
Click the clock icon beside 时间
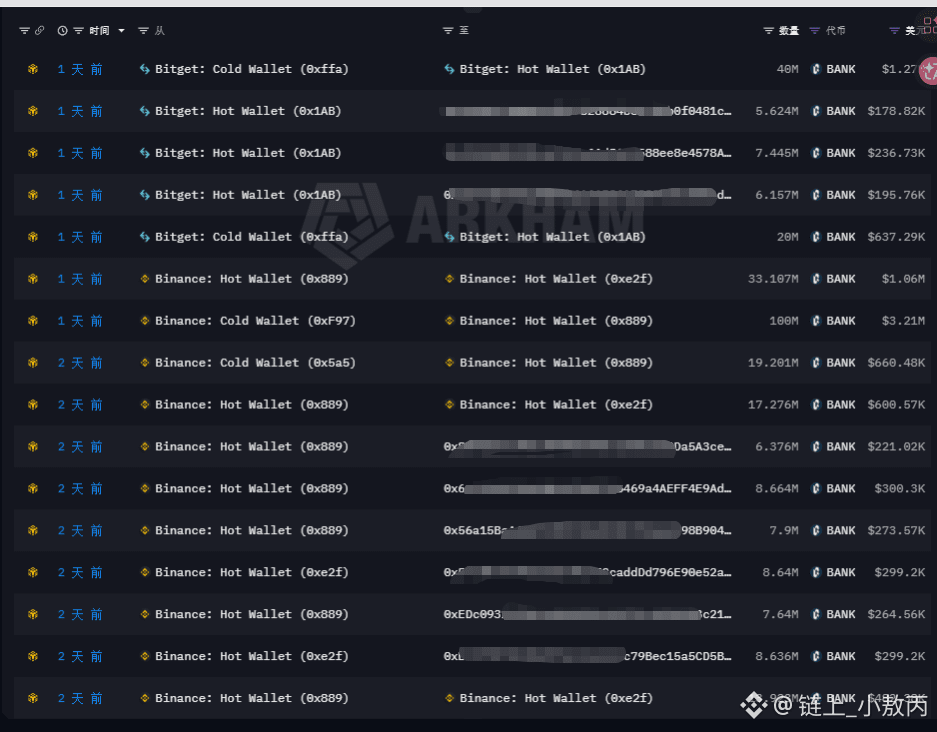click(62, 30)
